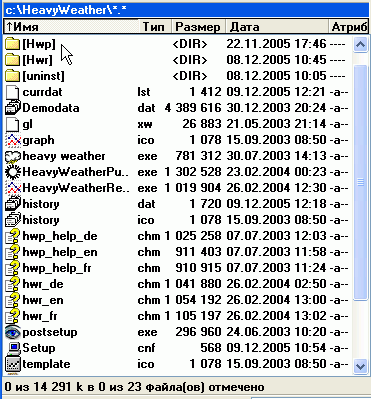Viewport: 371px width, 399px height.
Task: Select the hwp_help_en file name
Action: 60,253
